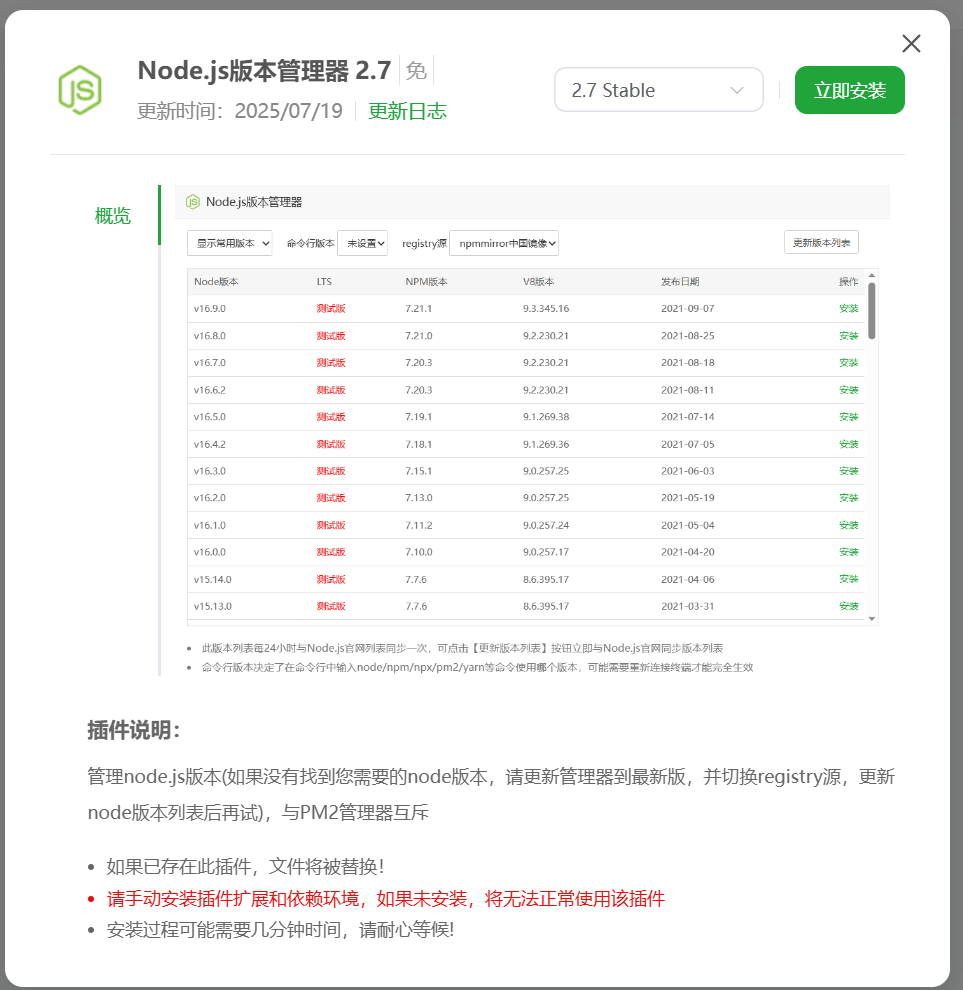963x990 pixels.
Task: Switch to the 概览 overview tab
Action: 112,216
